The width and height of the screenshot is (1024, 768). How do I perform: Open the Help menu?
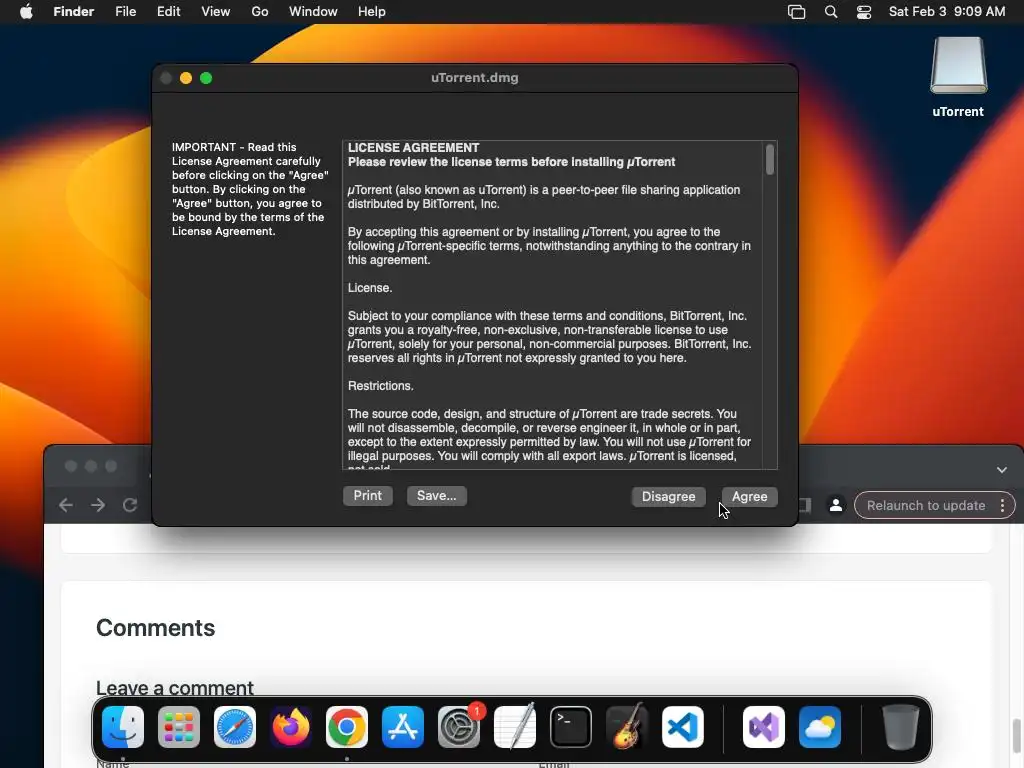372,12
